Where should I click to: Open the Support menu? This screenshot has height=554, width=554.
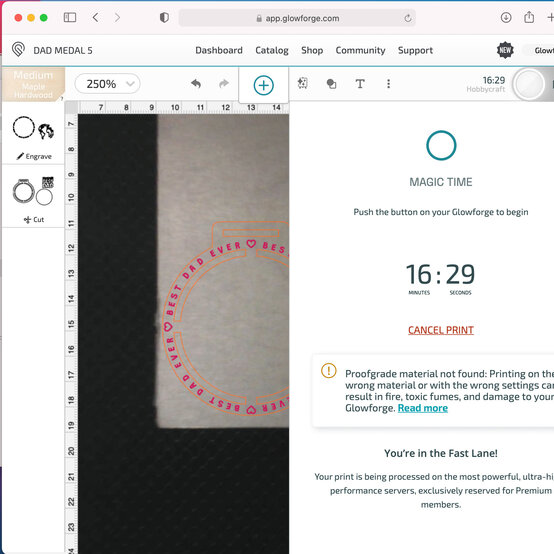(x=415, y=50)
